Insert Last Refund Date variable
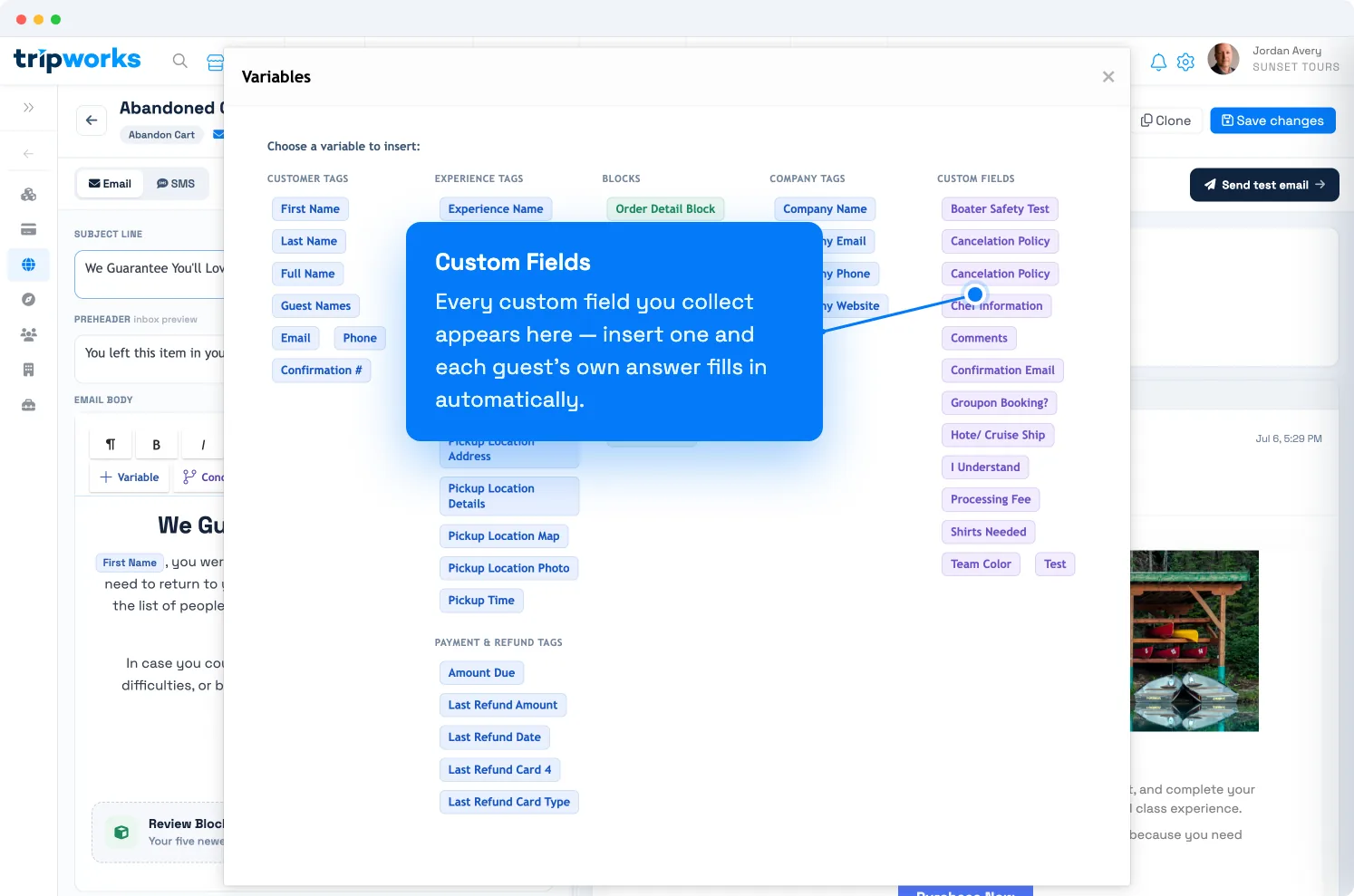1354x896 pixels. click(495, 737)
